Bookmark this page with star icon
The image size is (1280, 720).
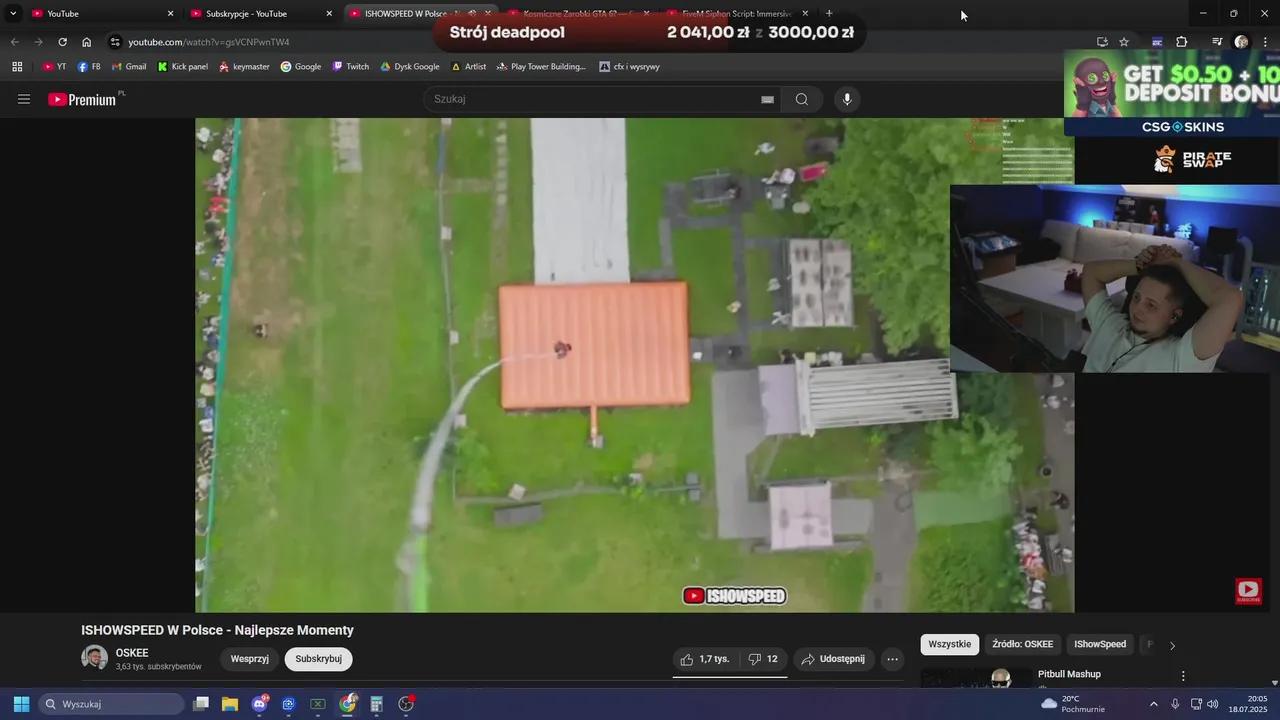1124,42
